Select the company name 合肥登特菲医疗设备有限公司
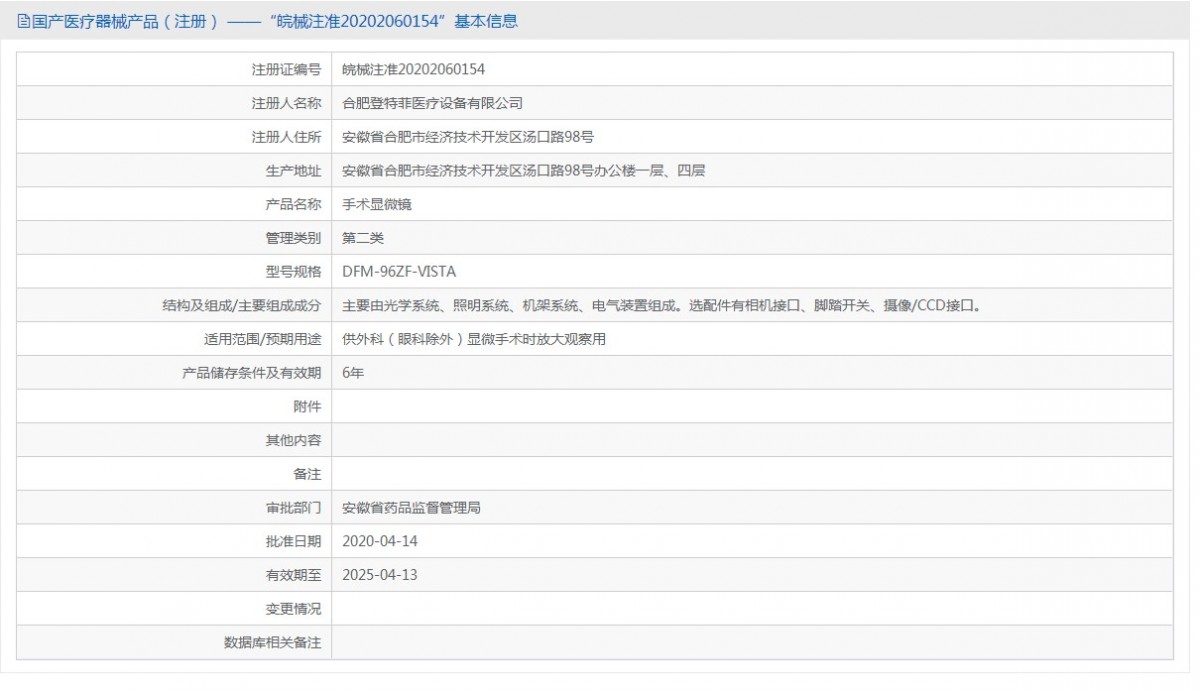The image size is (1200, 690). click(x=432, y=103)
